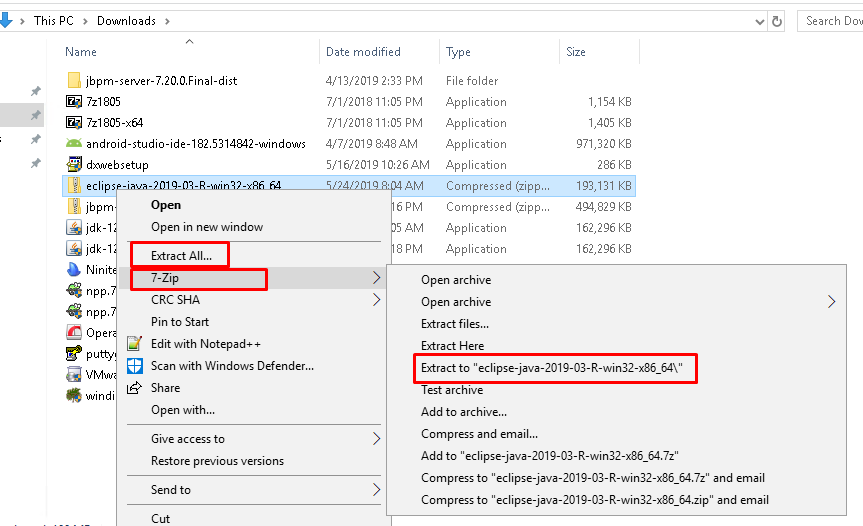Viewport: 863px width, 526px height.
Task: Click the Ninite file icon
Action: [74, 270]
